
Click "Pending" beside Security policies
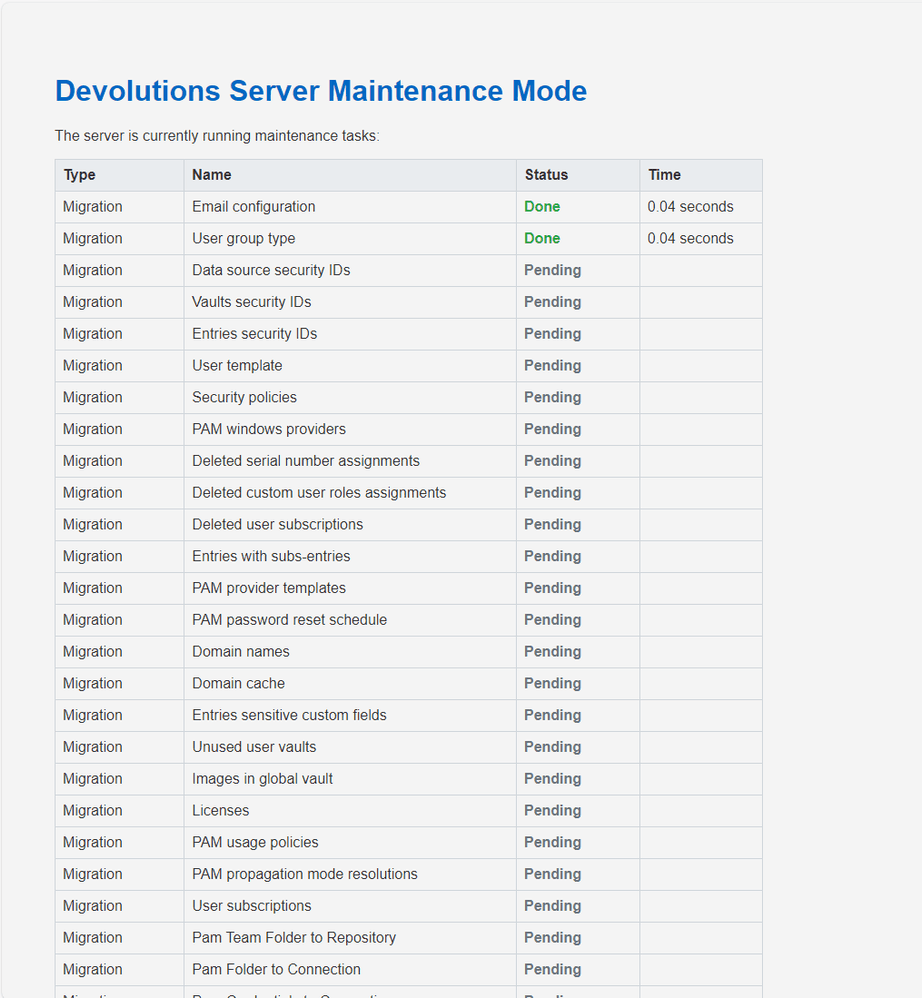pos(552,398)
